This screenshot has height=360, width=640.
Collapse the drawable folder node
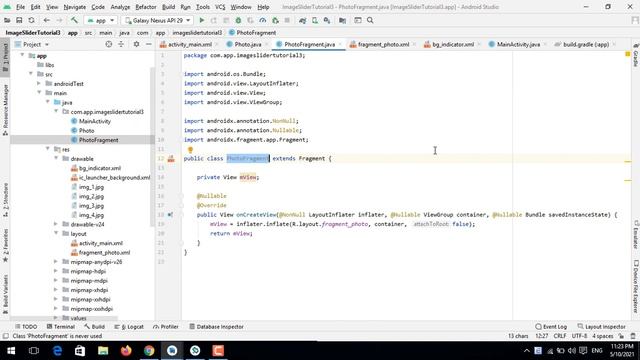pyautogui.click(x=56, y=158)
